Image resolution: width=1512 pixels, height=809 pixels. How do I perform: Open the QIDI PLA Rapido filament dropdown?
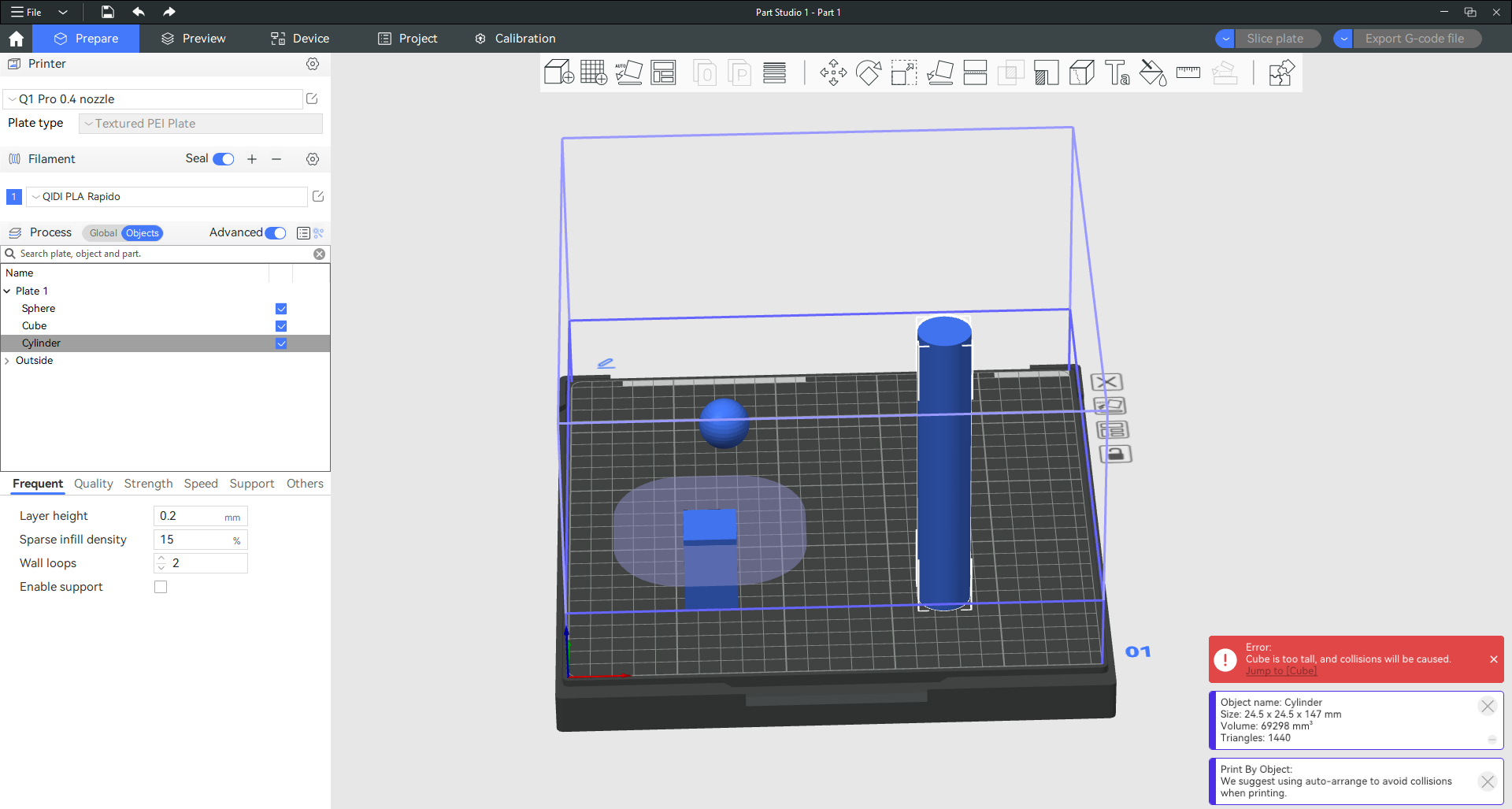tap(166, 197)
